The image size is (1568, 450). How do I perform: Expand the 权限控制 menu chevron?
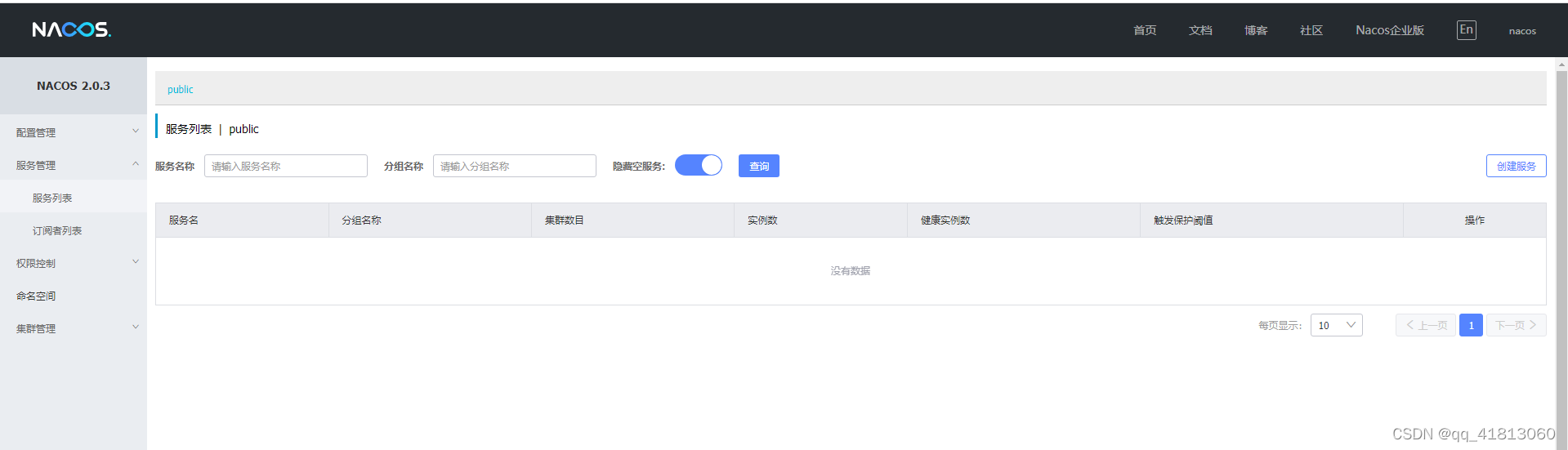tap(136, 262)
